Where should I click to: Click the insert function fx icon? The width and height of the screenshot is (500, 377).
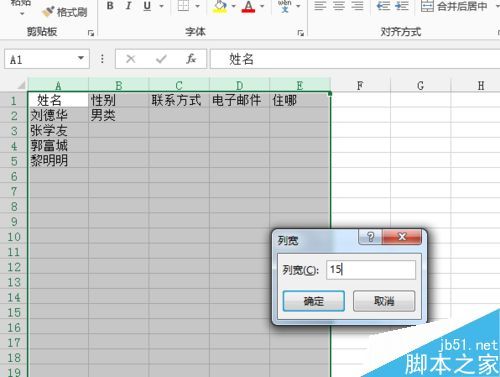191,59
